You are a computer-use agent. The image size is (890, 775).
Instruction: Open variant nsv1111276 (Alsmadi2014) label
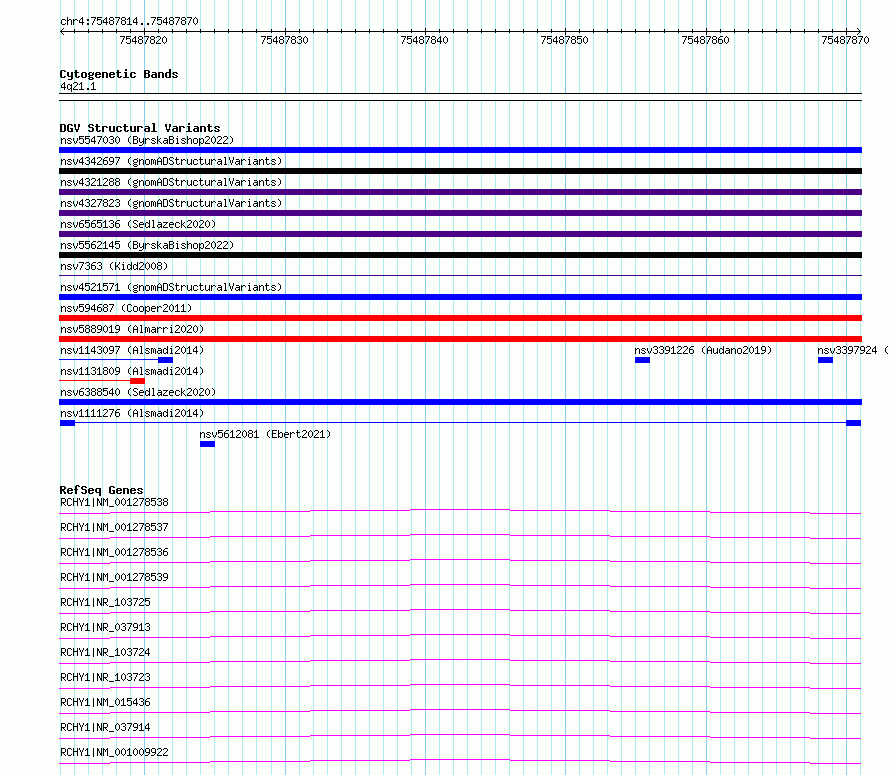click(x=132, y=413)
